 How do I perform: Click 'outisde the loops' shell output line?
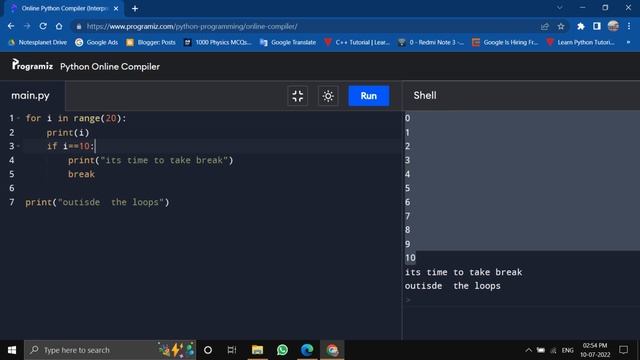(x=453, y=286)
